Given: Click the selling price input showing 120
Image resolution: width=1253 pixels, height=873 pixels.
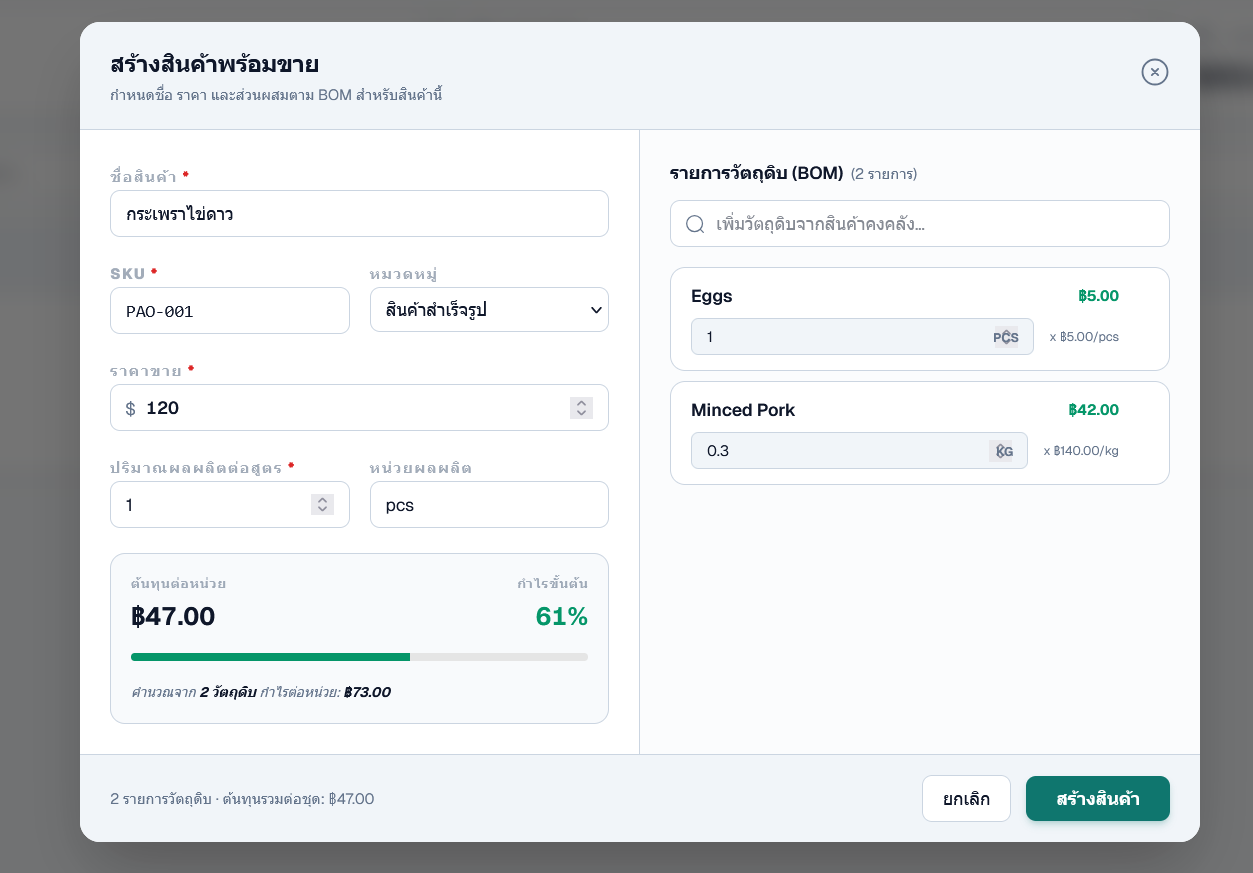Looking at the screenshot, I should (350, 408).
